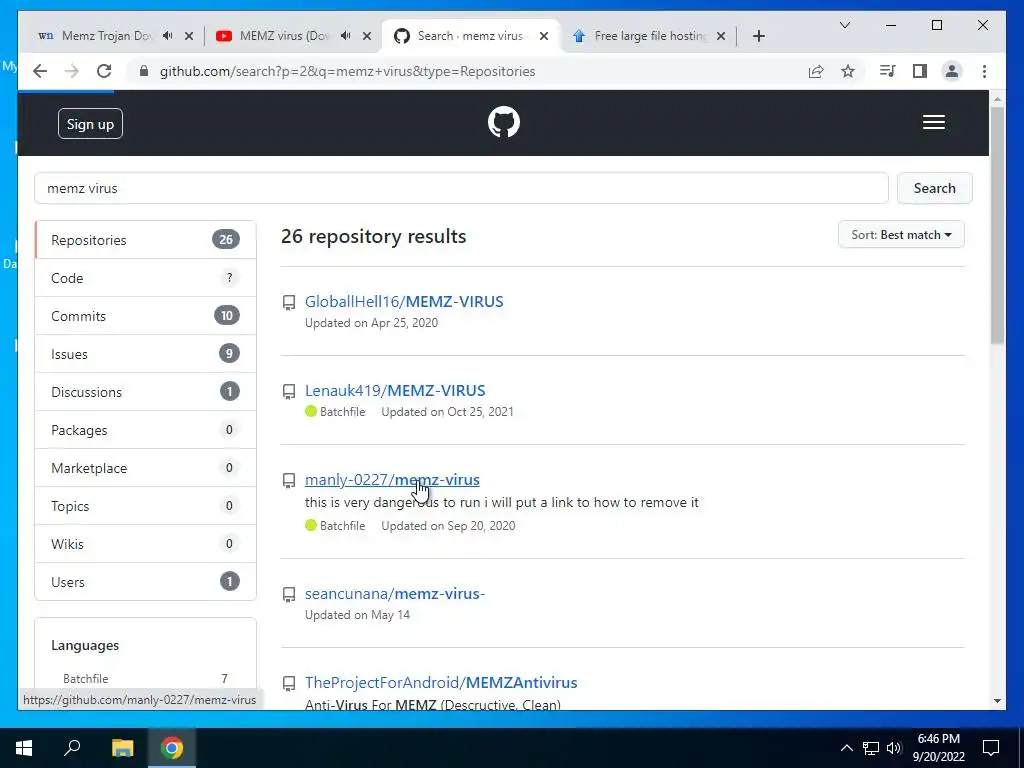Screen dimensions: 1024x768
Task: Click the memz virus search field
Action: click(x=461, y=188)
